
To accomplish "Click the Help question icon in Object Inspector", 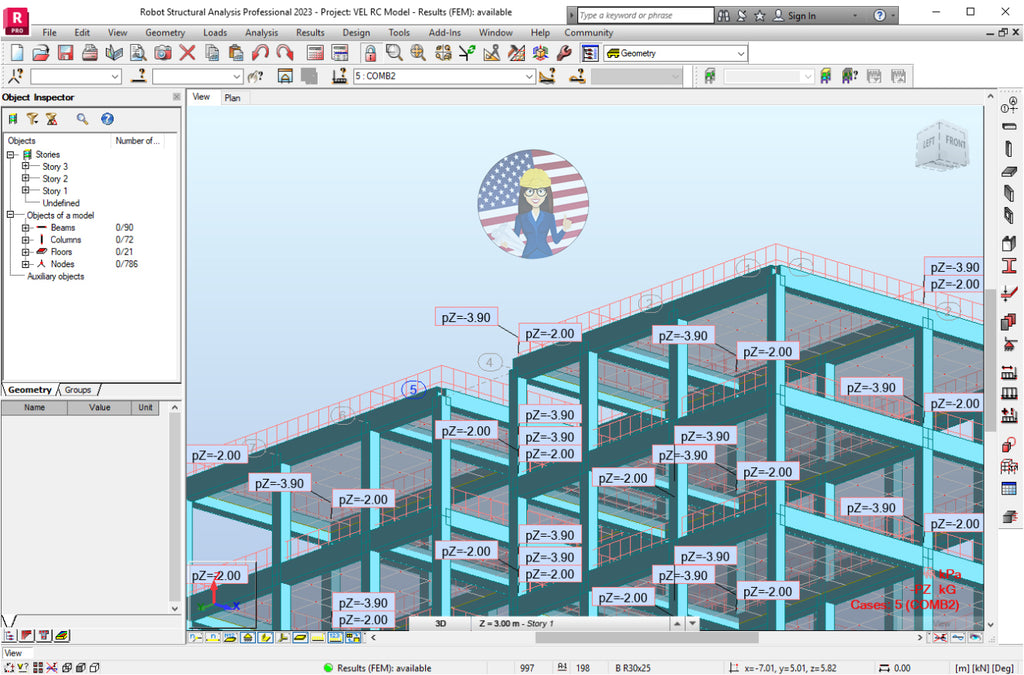I will click(x=106, y=119).
